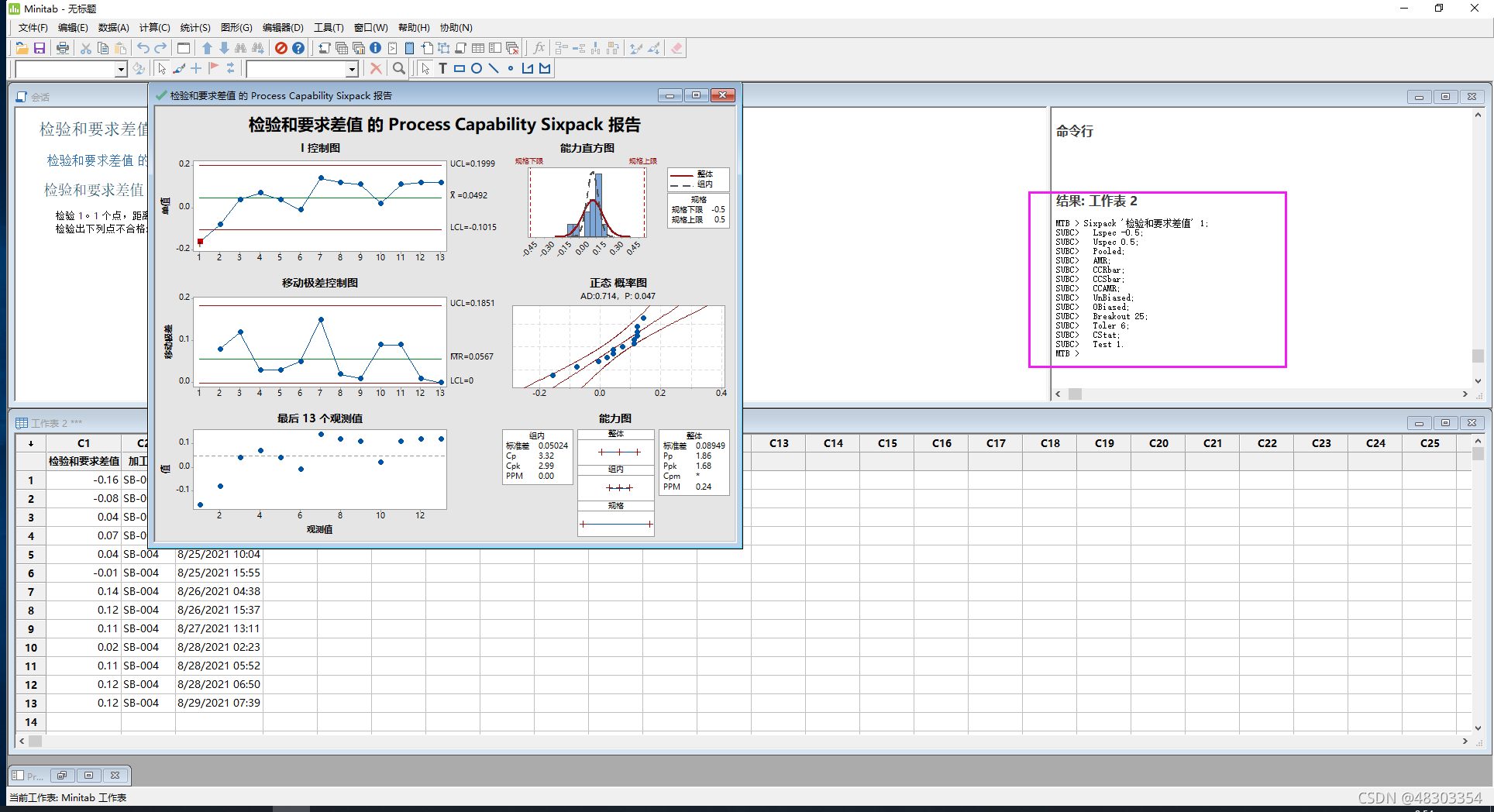Click the worksheet horizontal scrollbar right arrow

pyautogui.click(x=1465, y=741)
